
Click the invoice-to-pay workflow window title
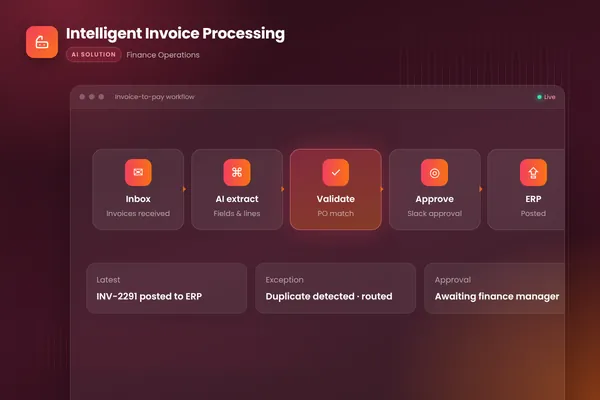pyautogui.click(x=155, y=97)
